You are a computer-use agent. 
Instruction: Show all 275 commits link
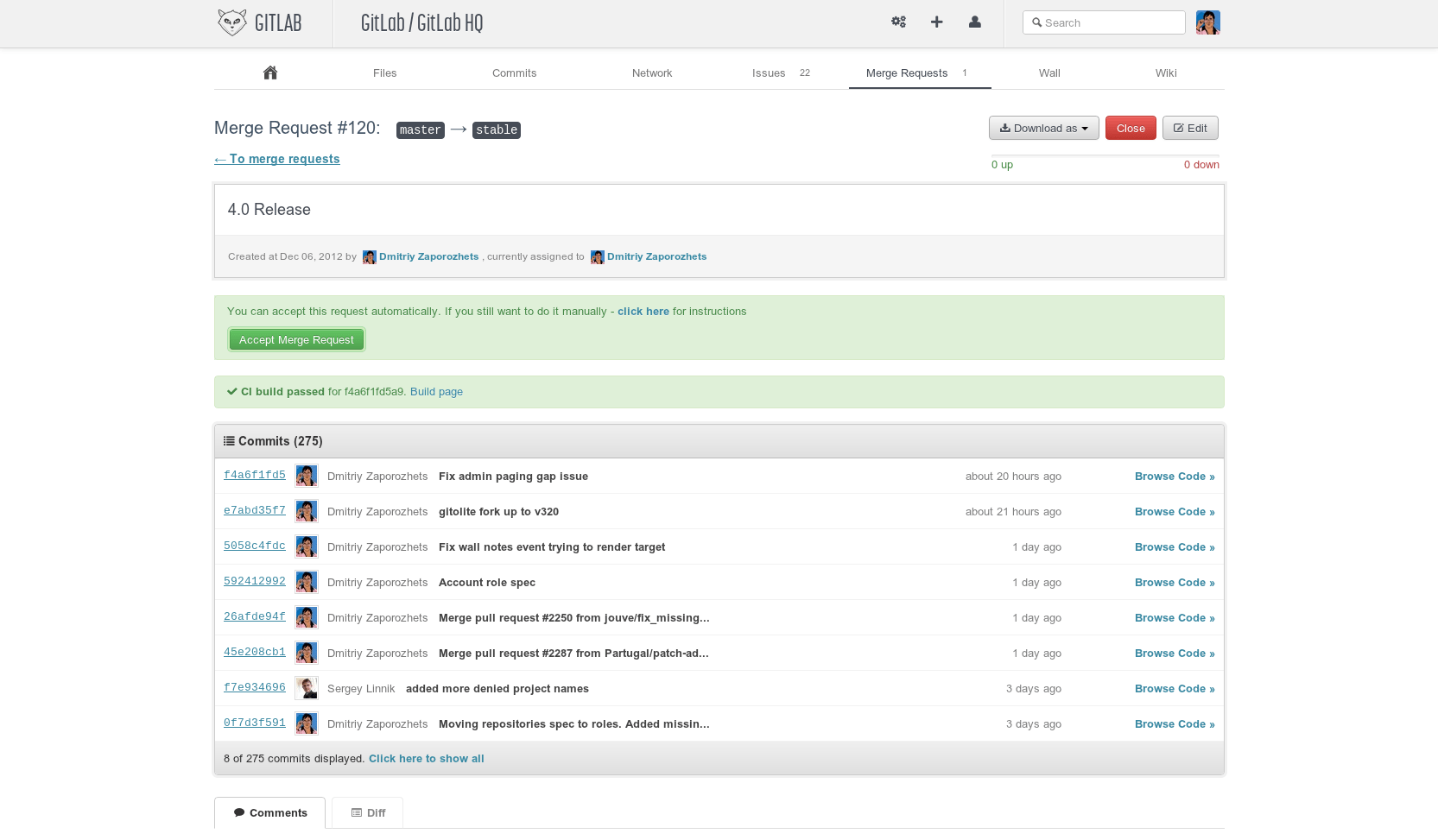(x=426, y=759)
